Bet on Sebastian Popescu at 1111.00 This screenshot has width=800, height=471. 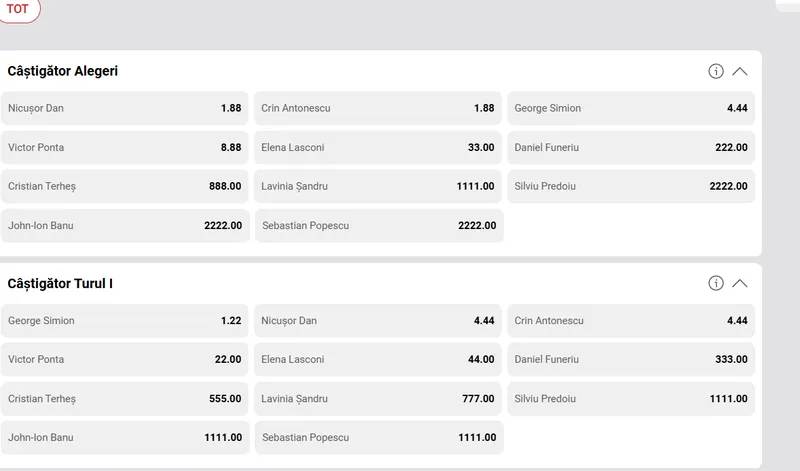tap(378, 437)
